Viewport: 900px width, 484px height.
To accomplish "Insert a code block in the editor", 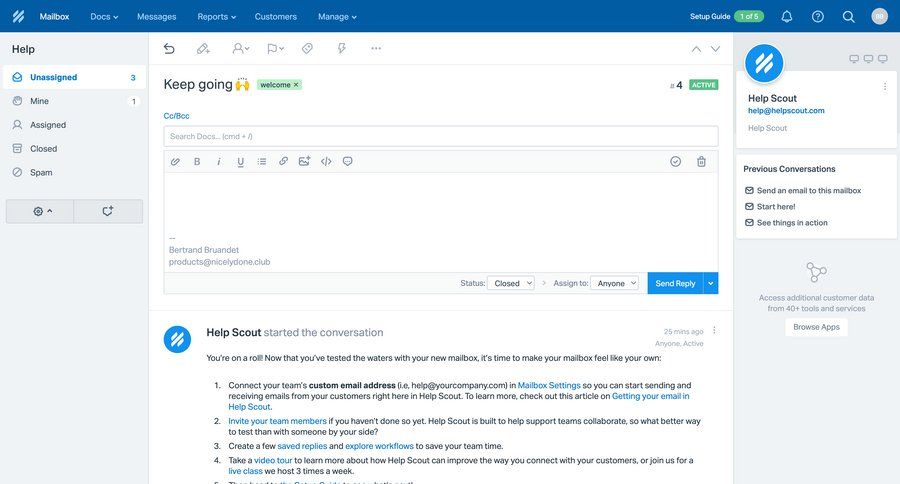I will pos(326,161).
